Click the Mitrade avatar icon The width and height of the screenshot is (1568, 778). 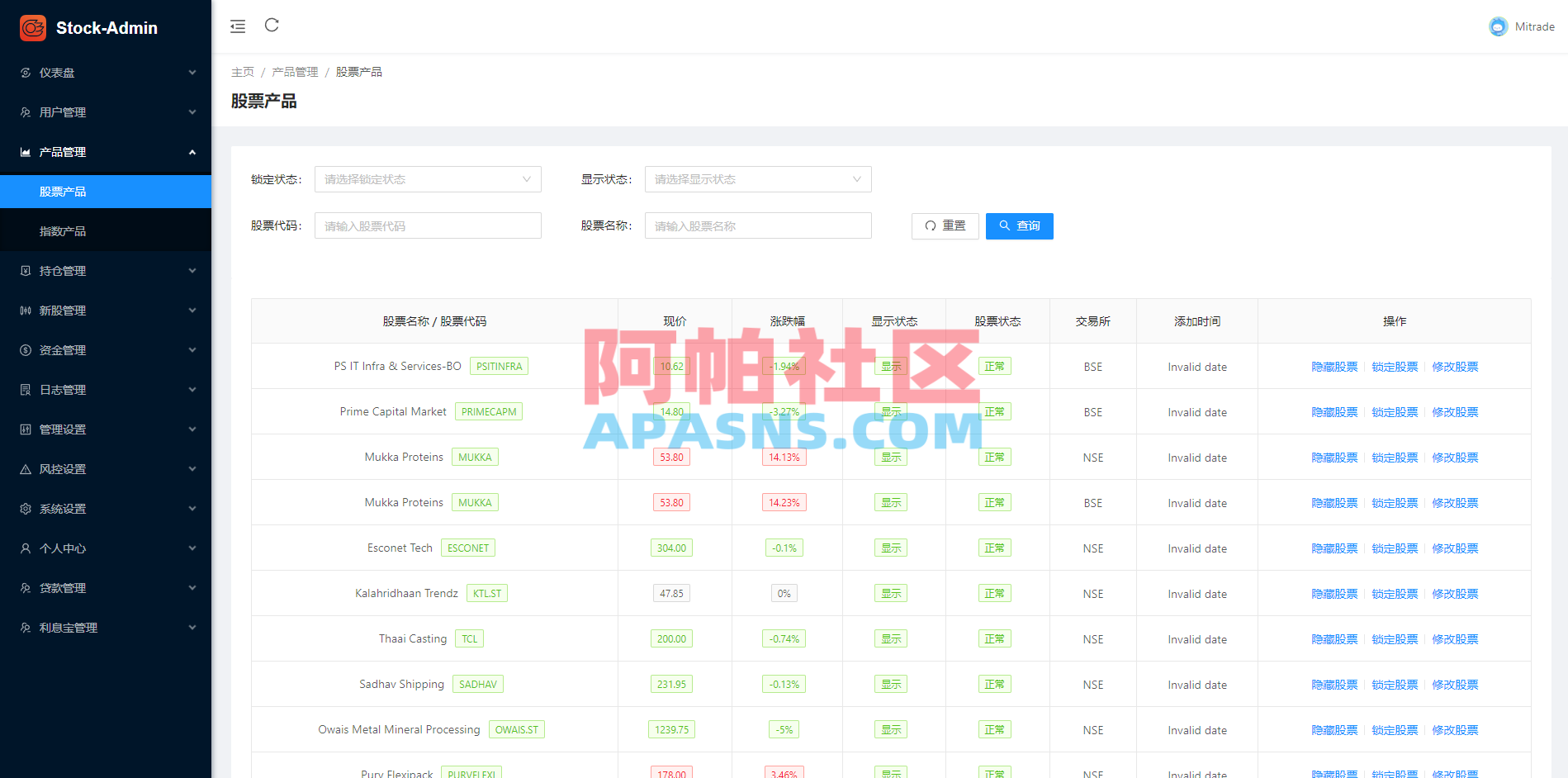[1497, 26]
